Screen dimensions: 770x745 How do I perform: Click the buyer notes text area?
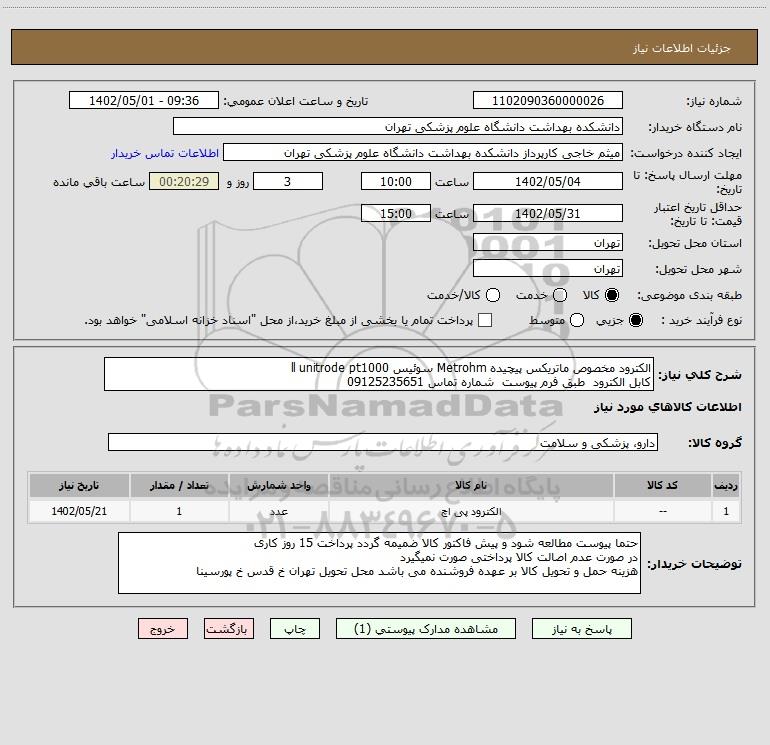coord(379,563)
